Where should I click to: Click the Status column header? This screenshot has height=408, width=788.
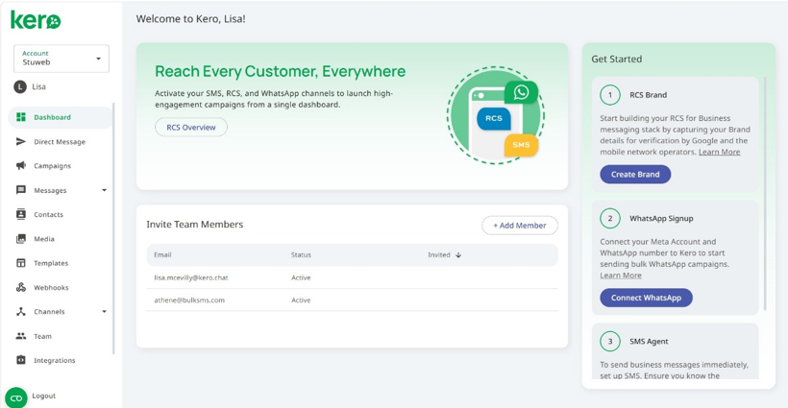(301, 255)
